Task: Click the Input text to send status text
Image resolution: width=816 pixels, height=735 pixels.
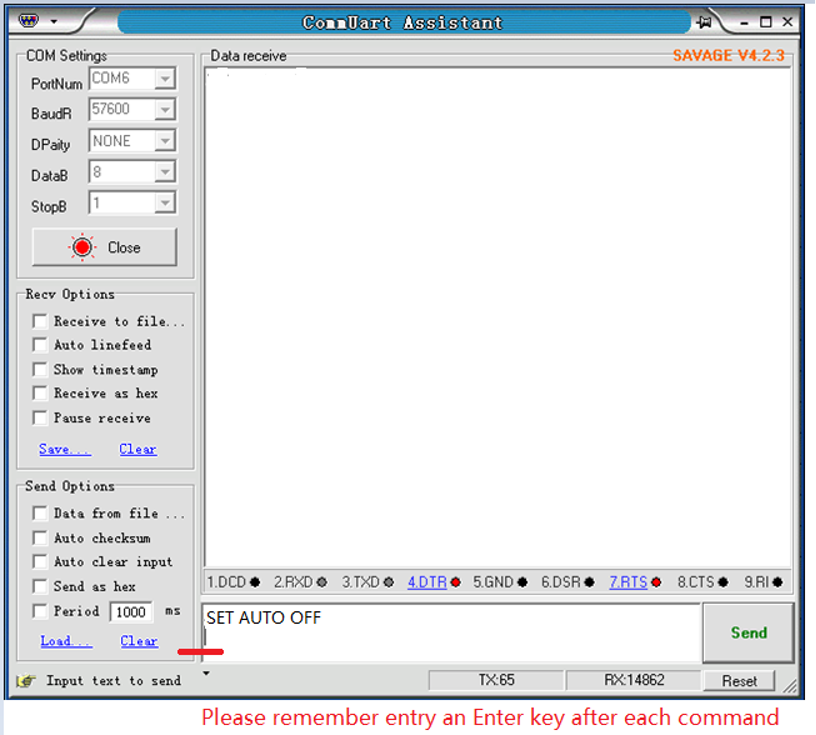Action: coord(113,681)
